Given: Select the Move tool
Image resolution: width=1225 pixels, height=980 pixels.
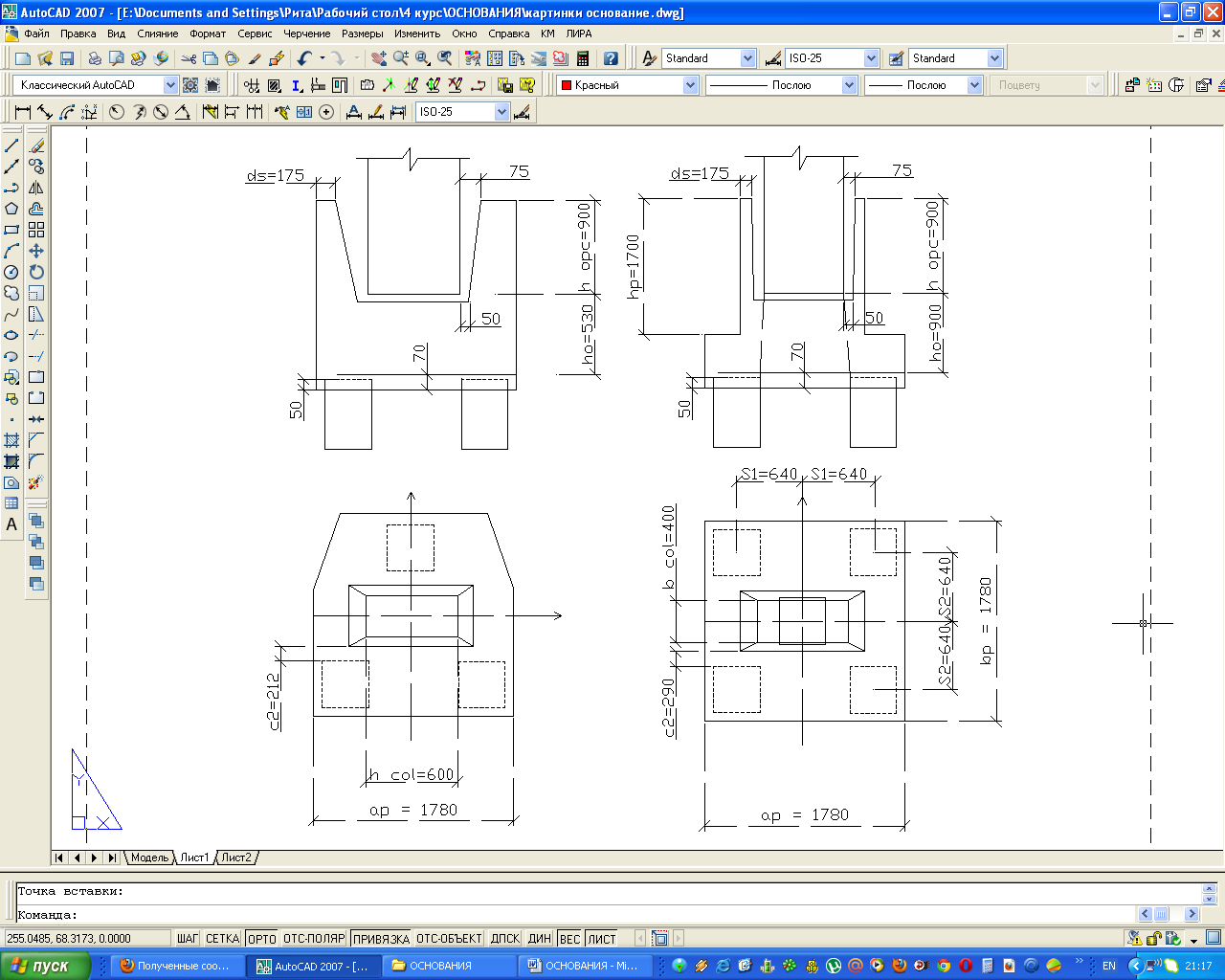Looking at the screenshot, I should (36, 251).
